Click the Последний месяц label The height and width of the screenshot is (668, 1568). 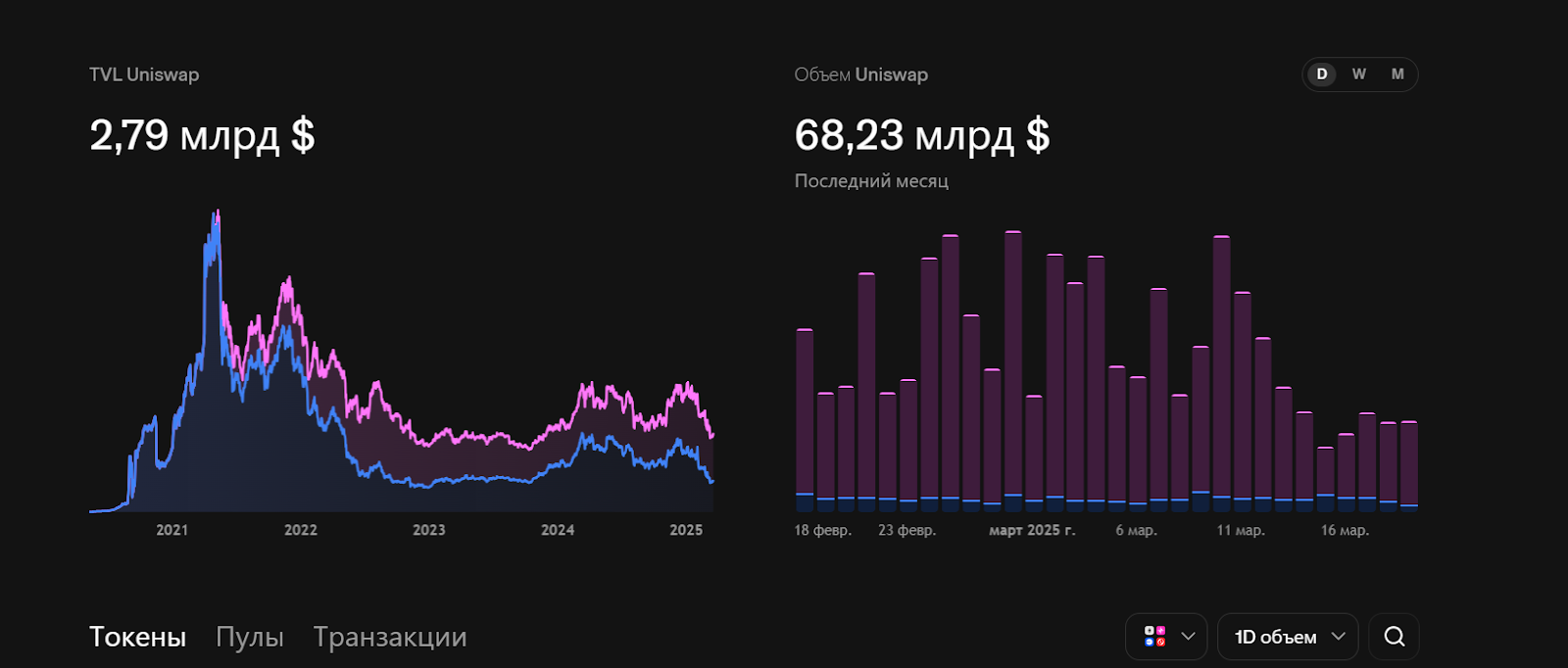tap(871, 181)
